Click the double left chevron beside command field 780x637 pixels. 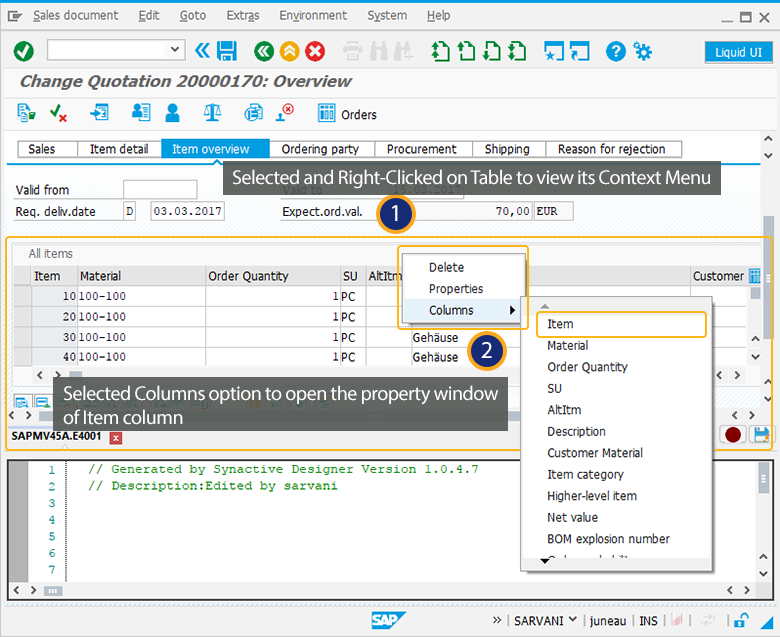click(x=202, y=51)
